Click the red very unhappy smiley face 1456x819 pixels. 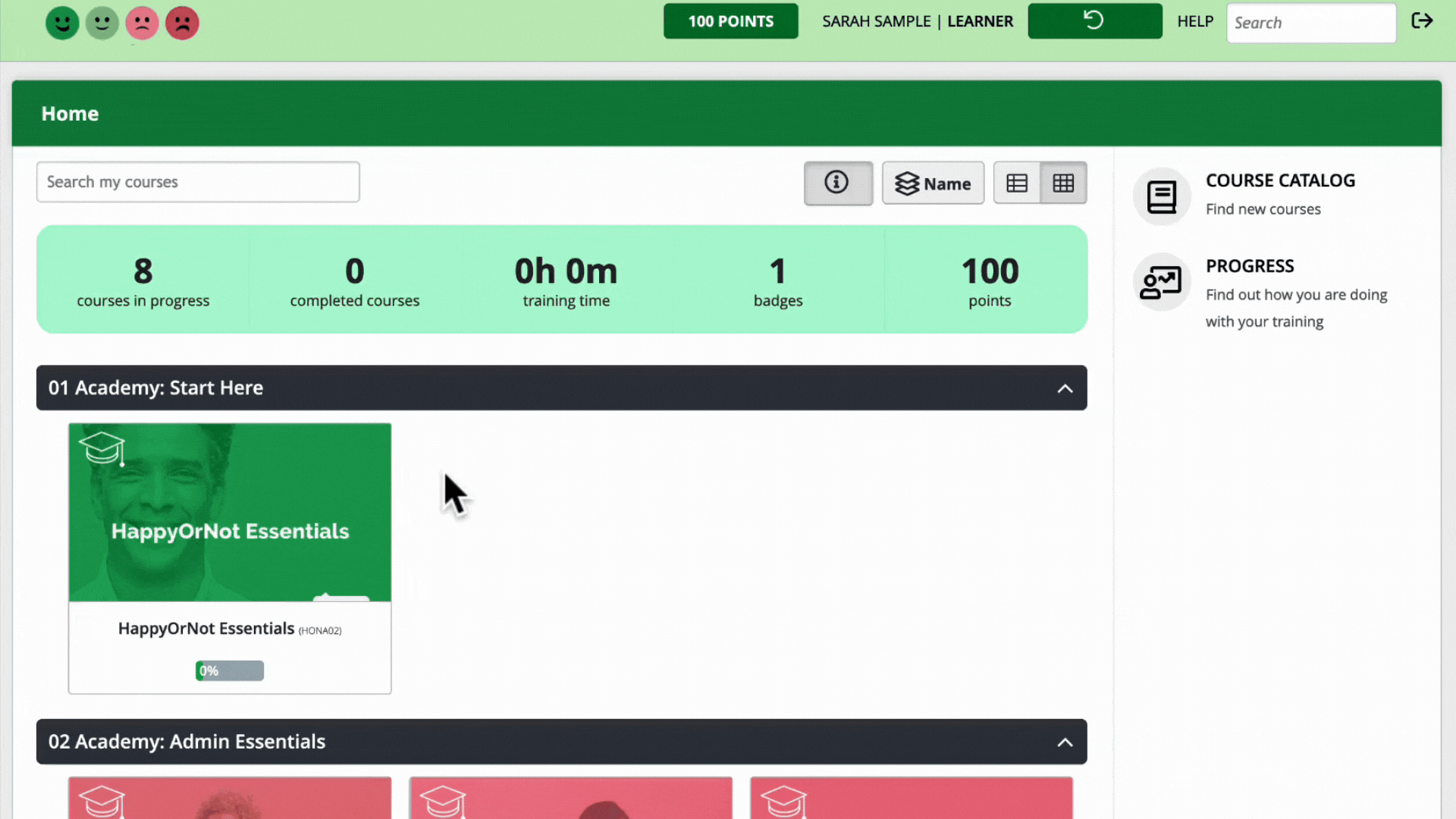pos(182,23)
